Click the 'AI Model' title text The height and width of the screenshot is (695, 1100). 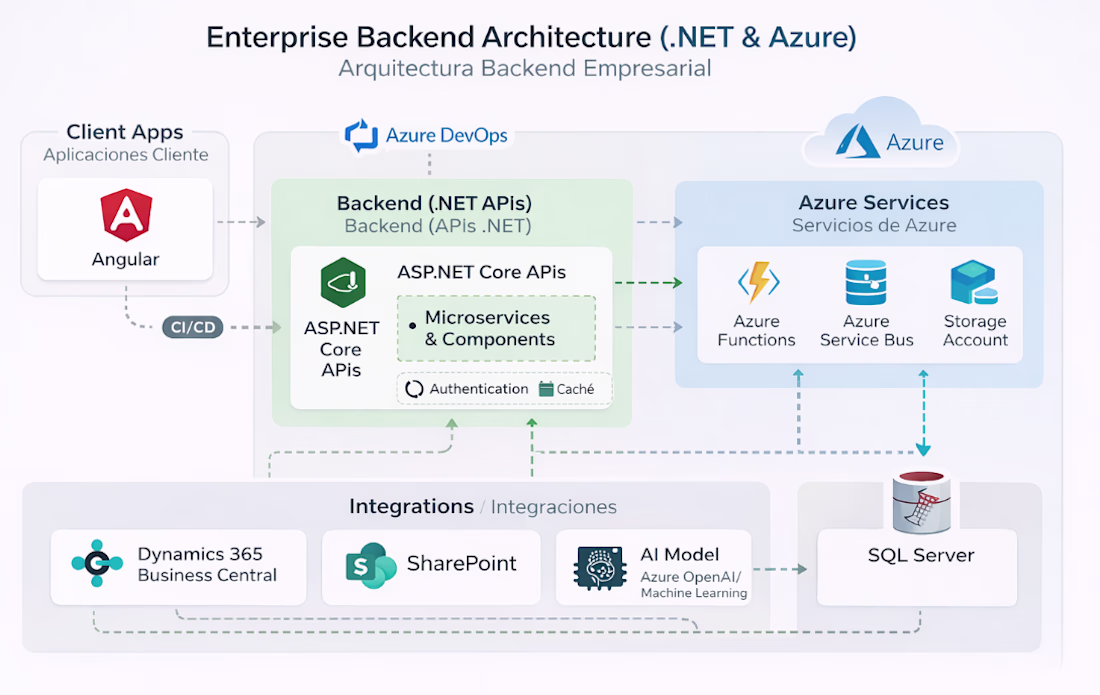point(680,555)
